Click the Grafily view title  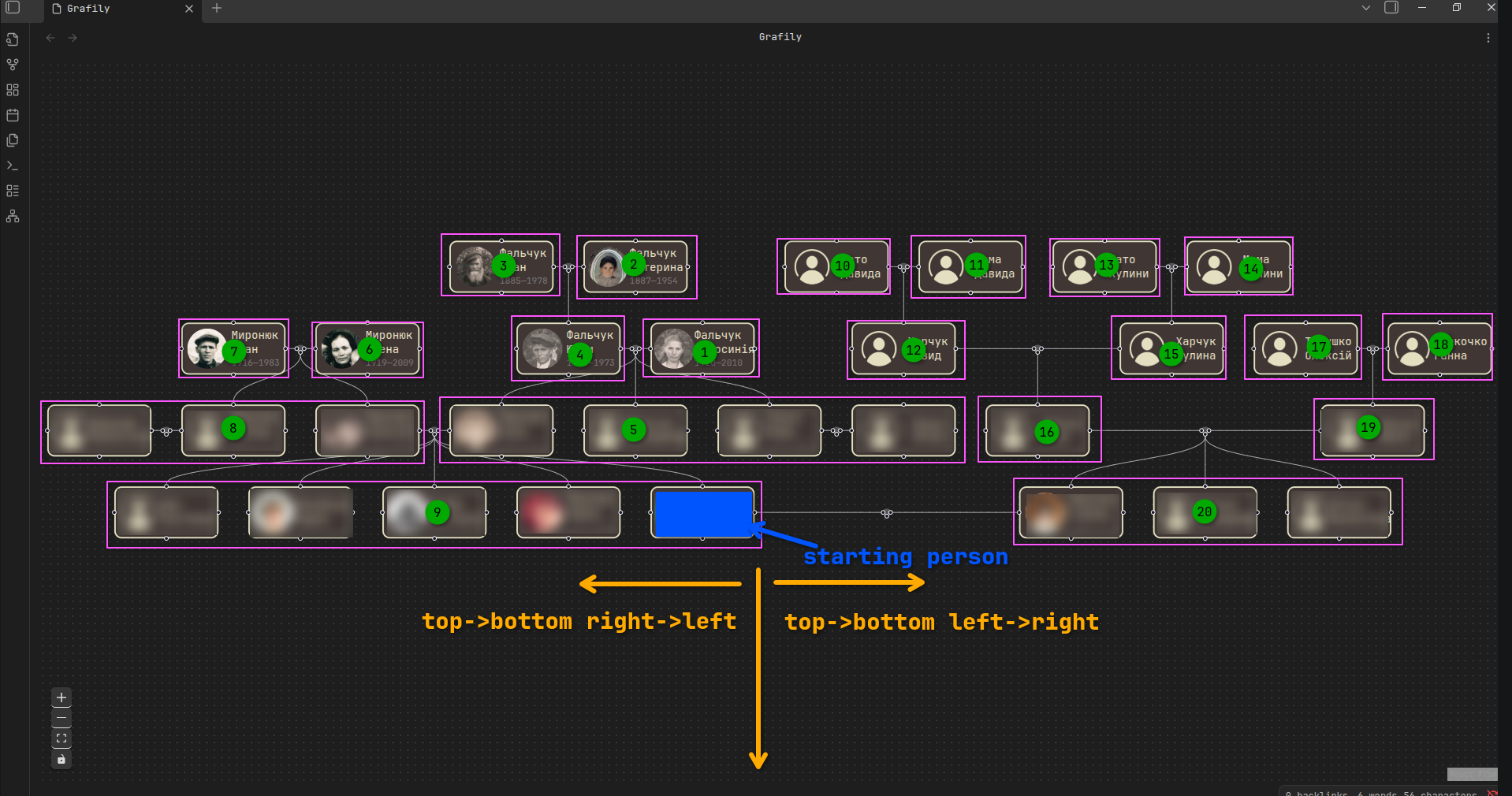point(780,37)
